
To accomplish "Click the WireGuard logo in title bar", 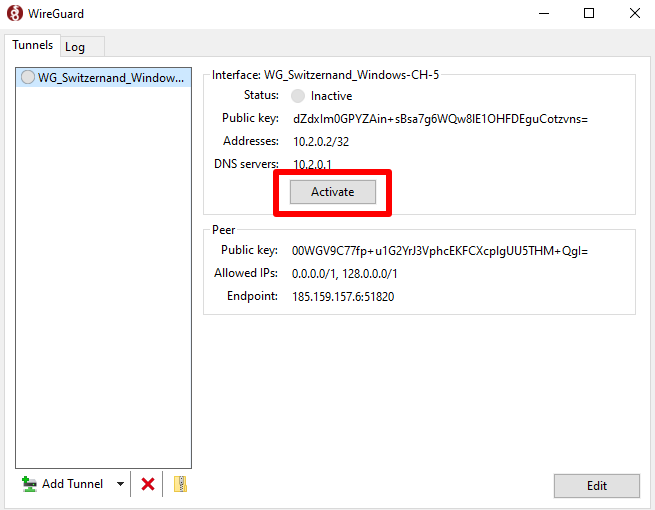I will 15,13.
